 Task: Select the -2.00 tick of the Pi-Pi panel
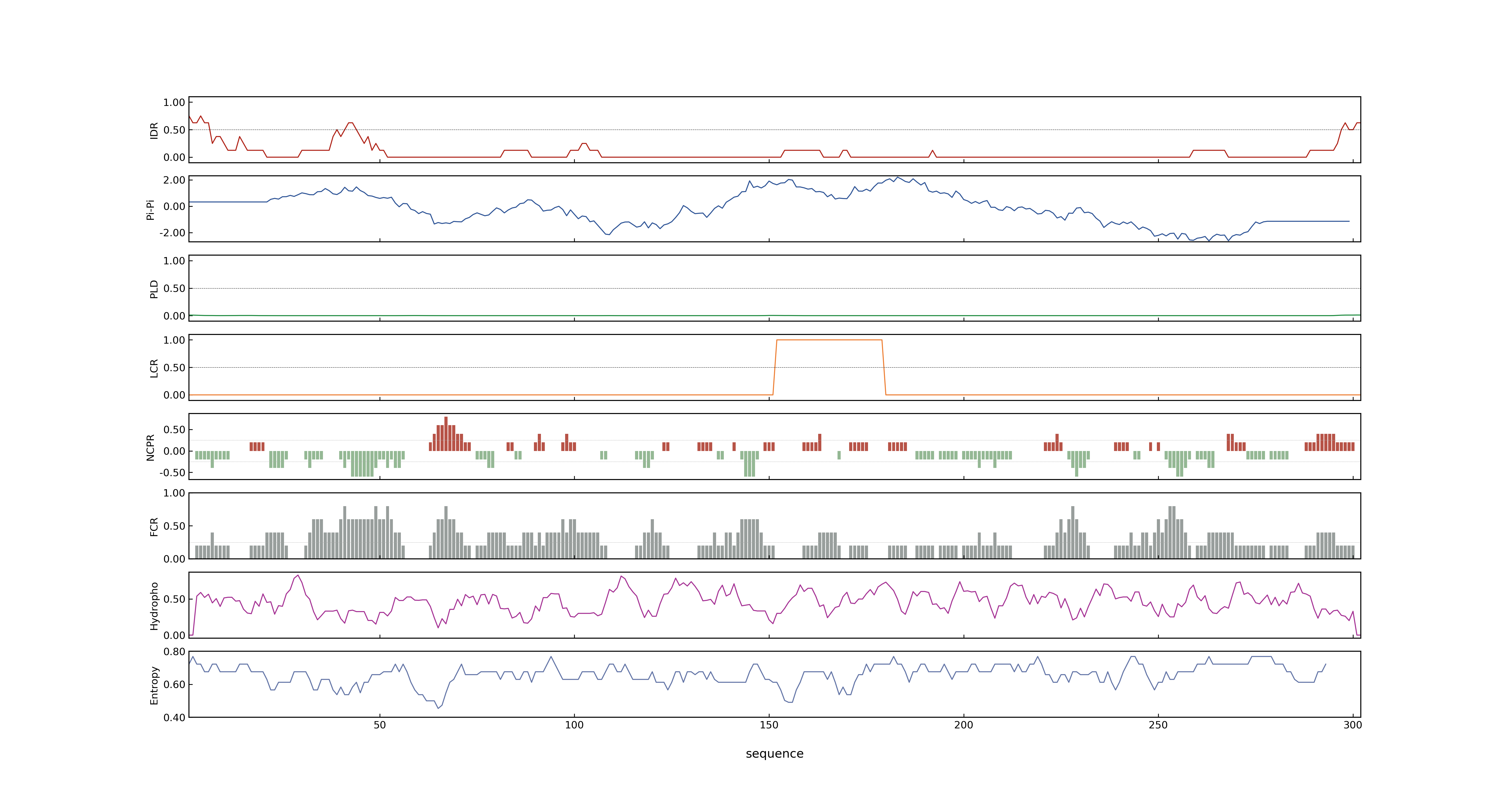point(172,233)
